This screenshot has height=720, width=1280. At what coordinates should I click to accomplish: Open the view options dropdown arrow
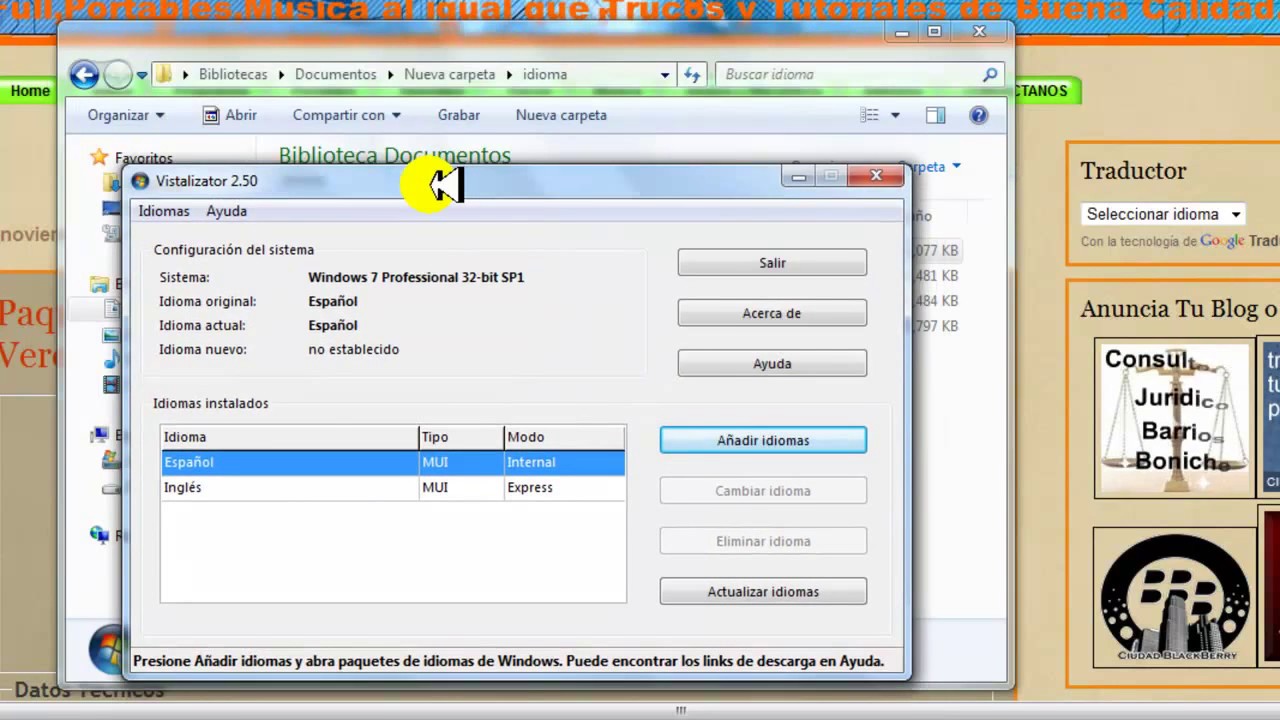click(895, 115)
